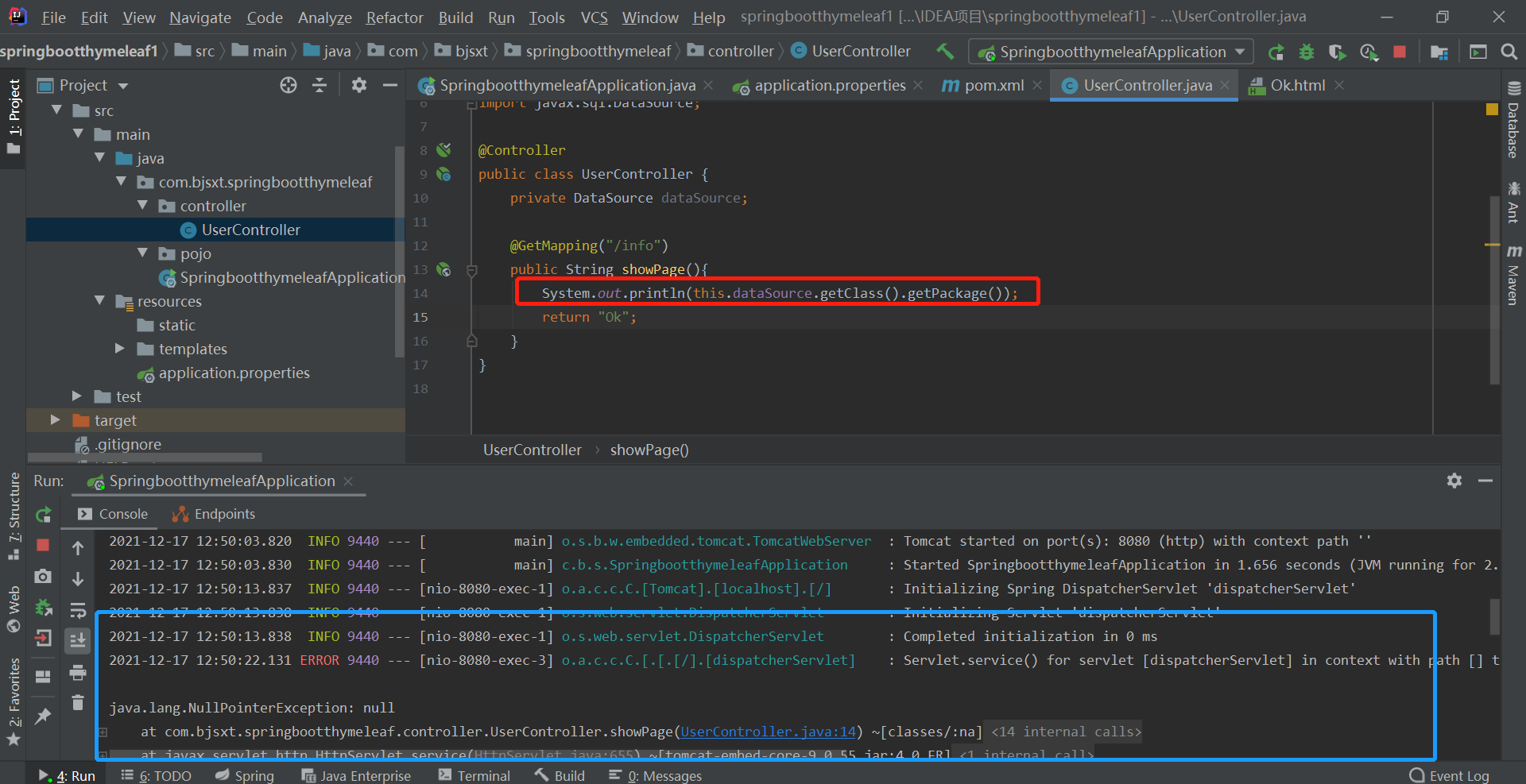Image resolution: width=1526 pixels, height=784 pixels.
Task: Open the Database tool window
Action: 1513,121
